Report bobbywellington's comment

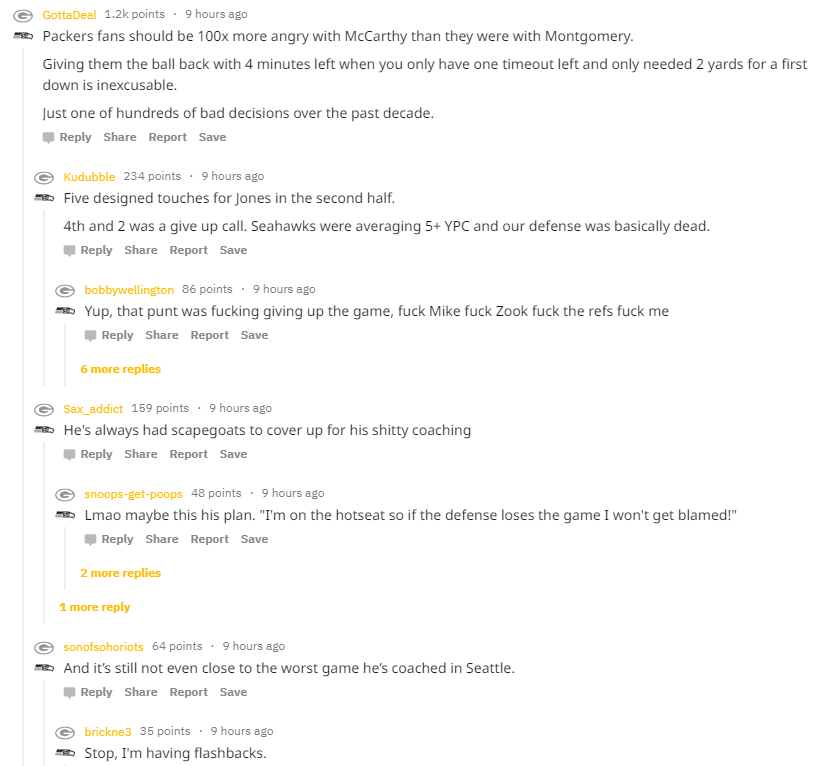(x=209, y=335)
